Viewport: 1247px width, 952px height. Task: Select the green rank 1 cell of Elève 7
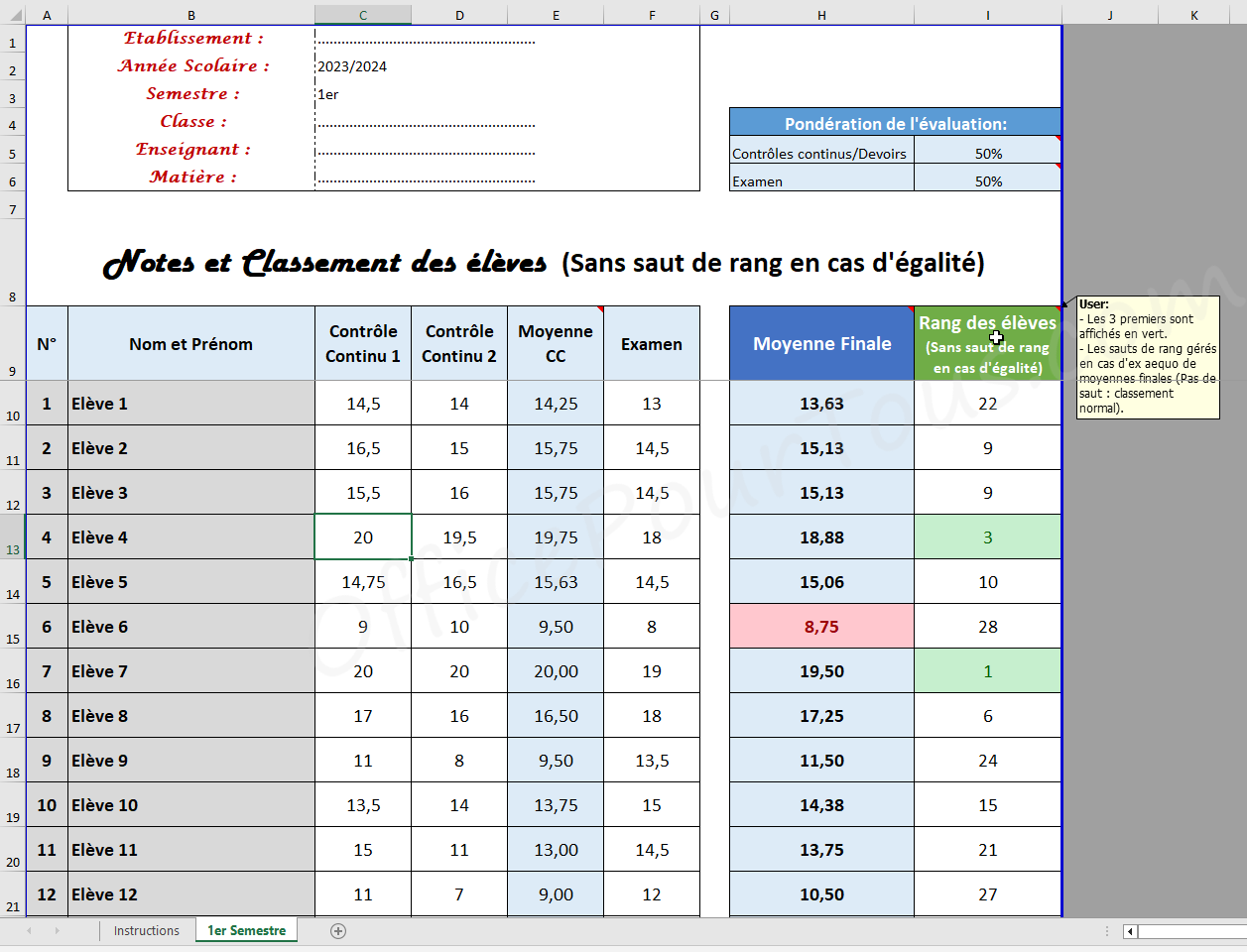[987, 671]
